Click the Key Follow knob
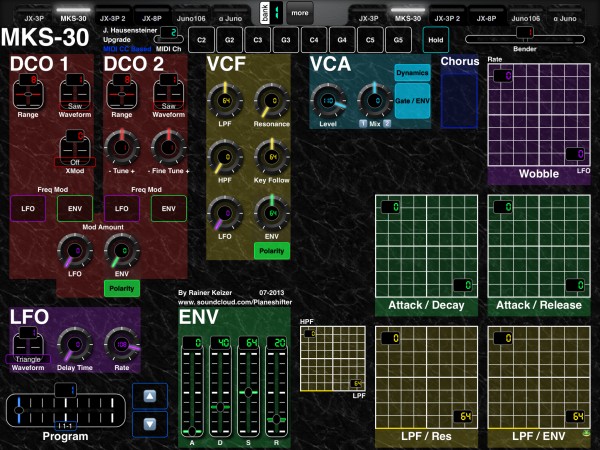 (x=272, y=157)
